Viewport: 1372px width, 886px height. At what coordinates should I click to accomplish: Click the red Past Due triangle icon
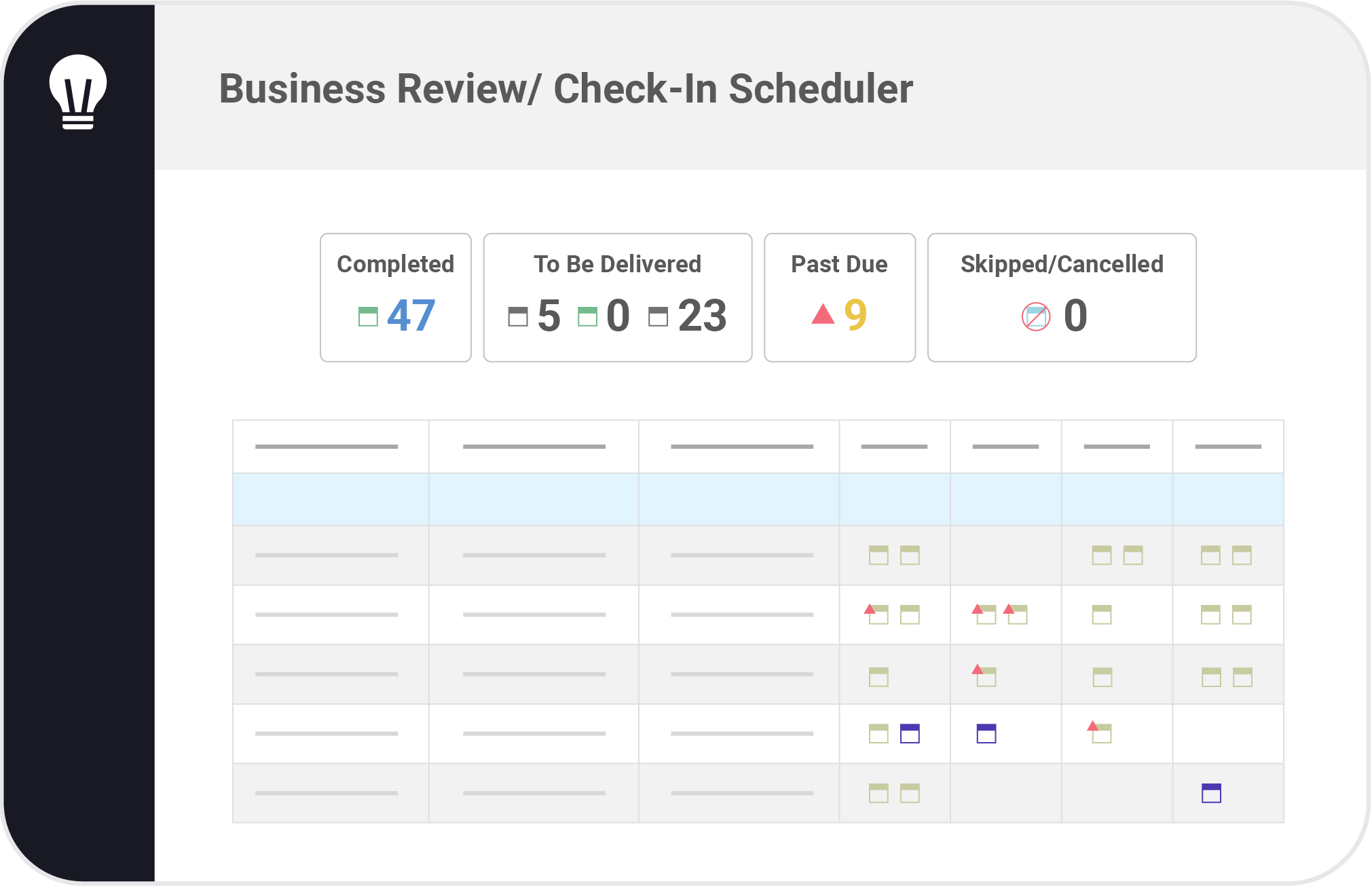tap(823, 314)
